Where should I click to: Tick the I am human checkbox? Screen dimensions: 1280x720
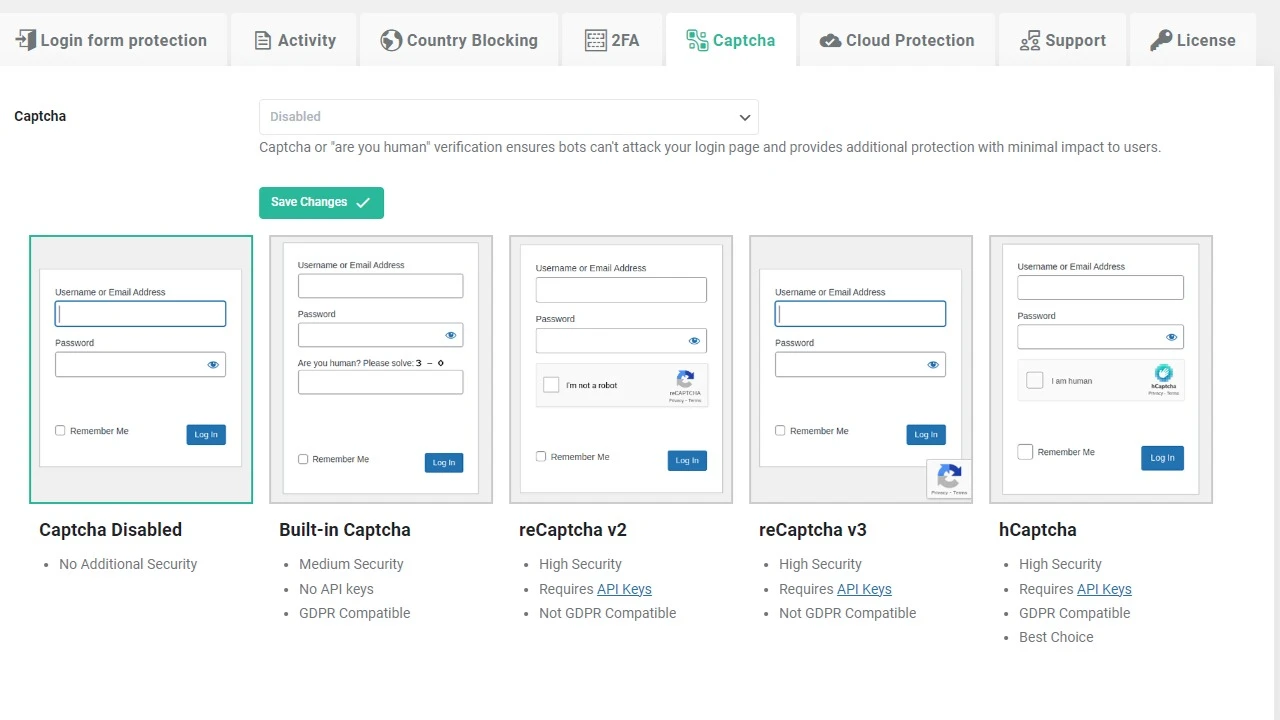point(1035,380)
